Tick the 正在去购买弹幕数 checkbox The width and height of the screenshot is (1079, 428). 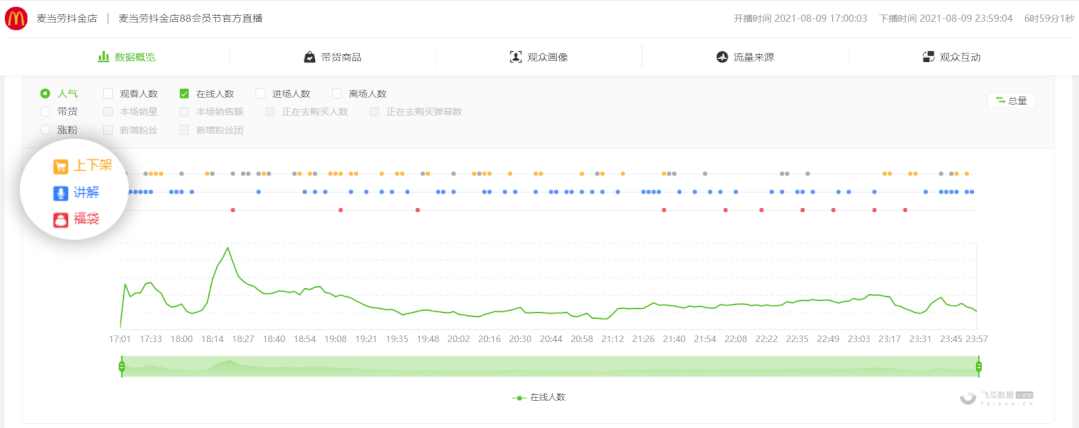point(374,111)
